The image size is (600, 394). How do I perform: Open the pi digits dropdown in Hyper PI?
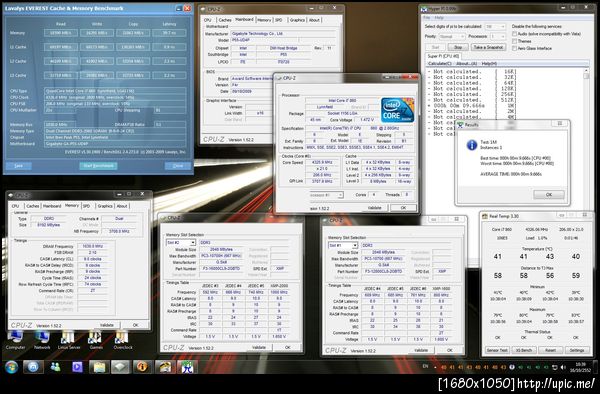coord(495,26)
